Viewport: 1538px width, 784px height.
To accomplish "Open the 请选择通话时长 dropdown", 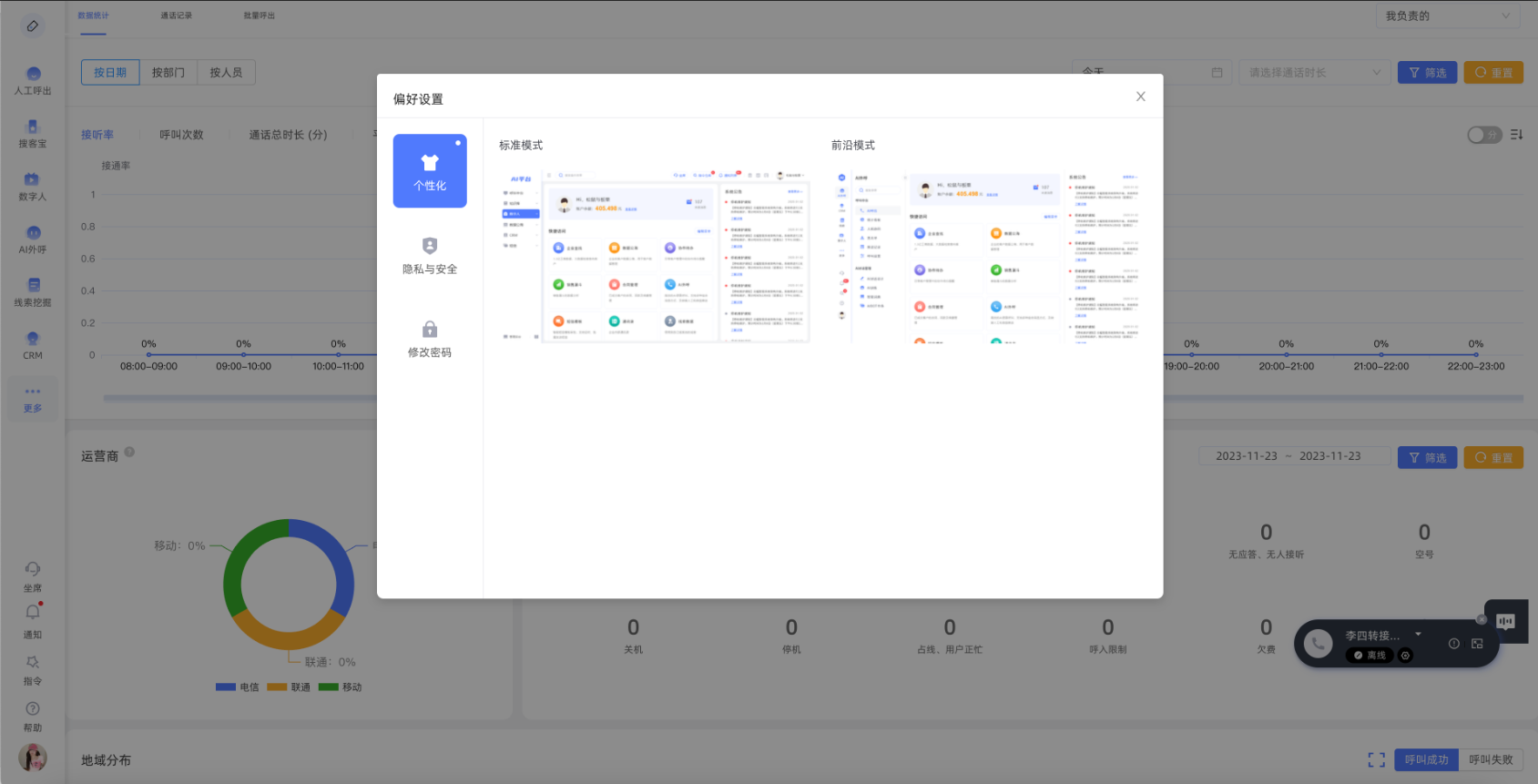I will [x=1312, y=73].
